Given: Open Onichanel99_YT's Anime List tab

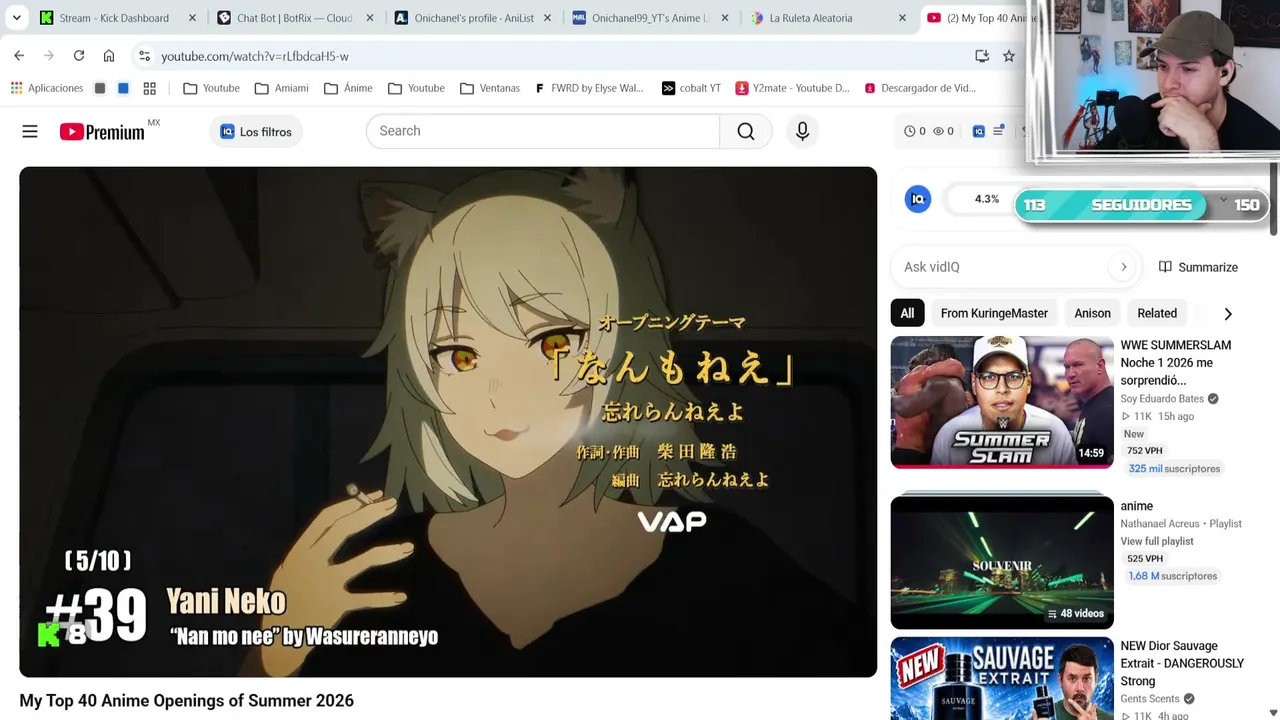Looking at the screenshot, I should 650,18.
